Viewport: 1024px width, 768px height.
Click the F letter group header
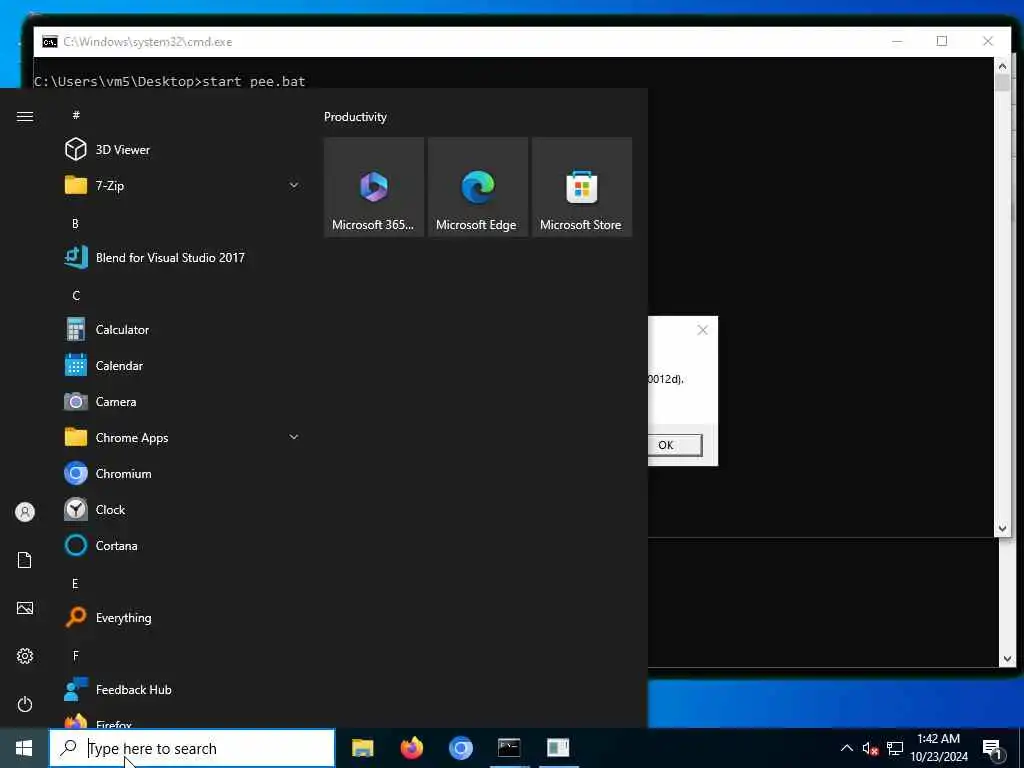coord(76,655)
